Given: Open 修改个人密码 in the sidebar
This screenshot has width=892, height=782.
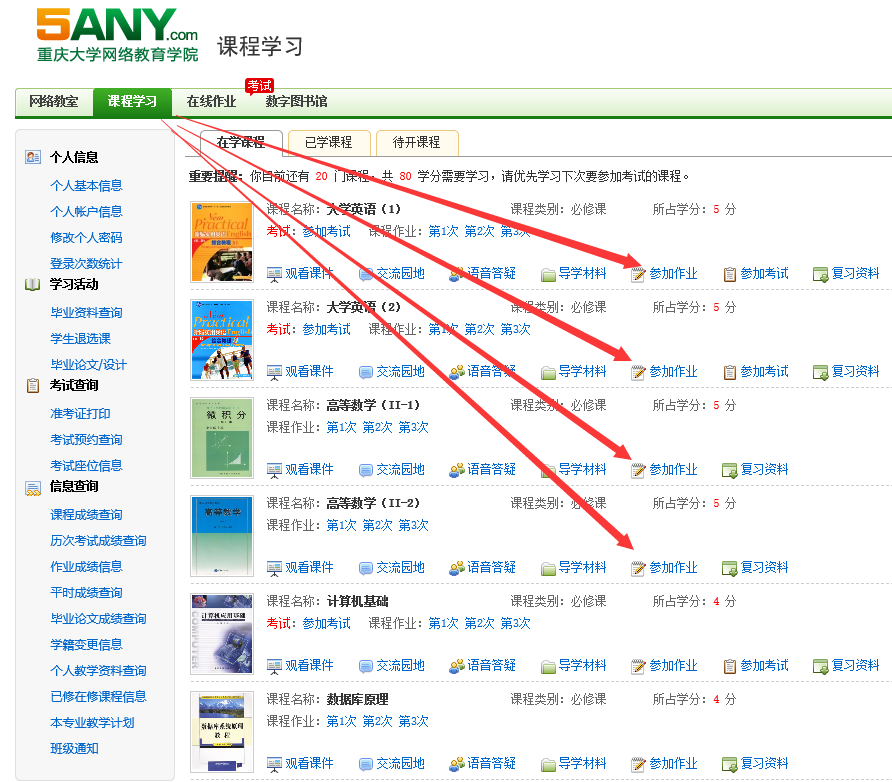Looking at the screenshot, I should click(86, 238).
